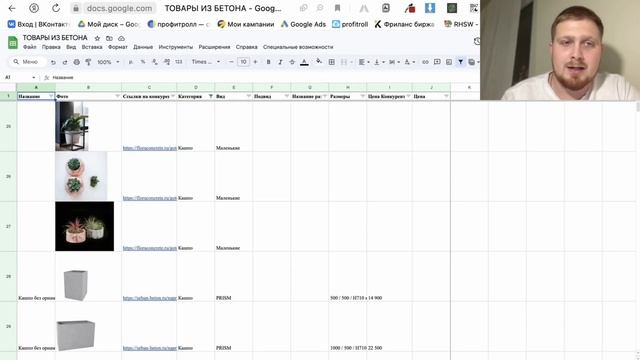Check the cloud save status icon
The image size is (640, 360).
[121, 38]
